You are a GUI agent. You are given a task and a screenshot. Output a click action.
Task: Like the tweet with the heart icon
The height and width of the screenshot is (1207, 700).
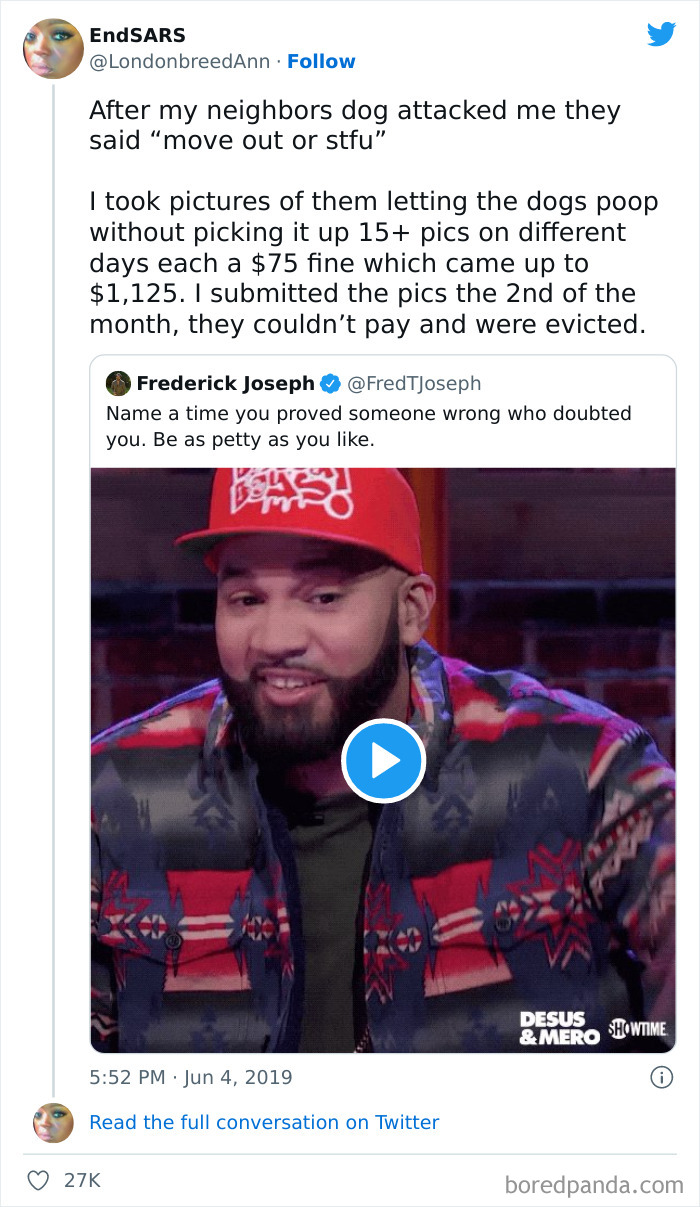click(x=36, y=1180)
